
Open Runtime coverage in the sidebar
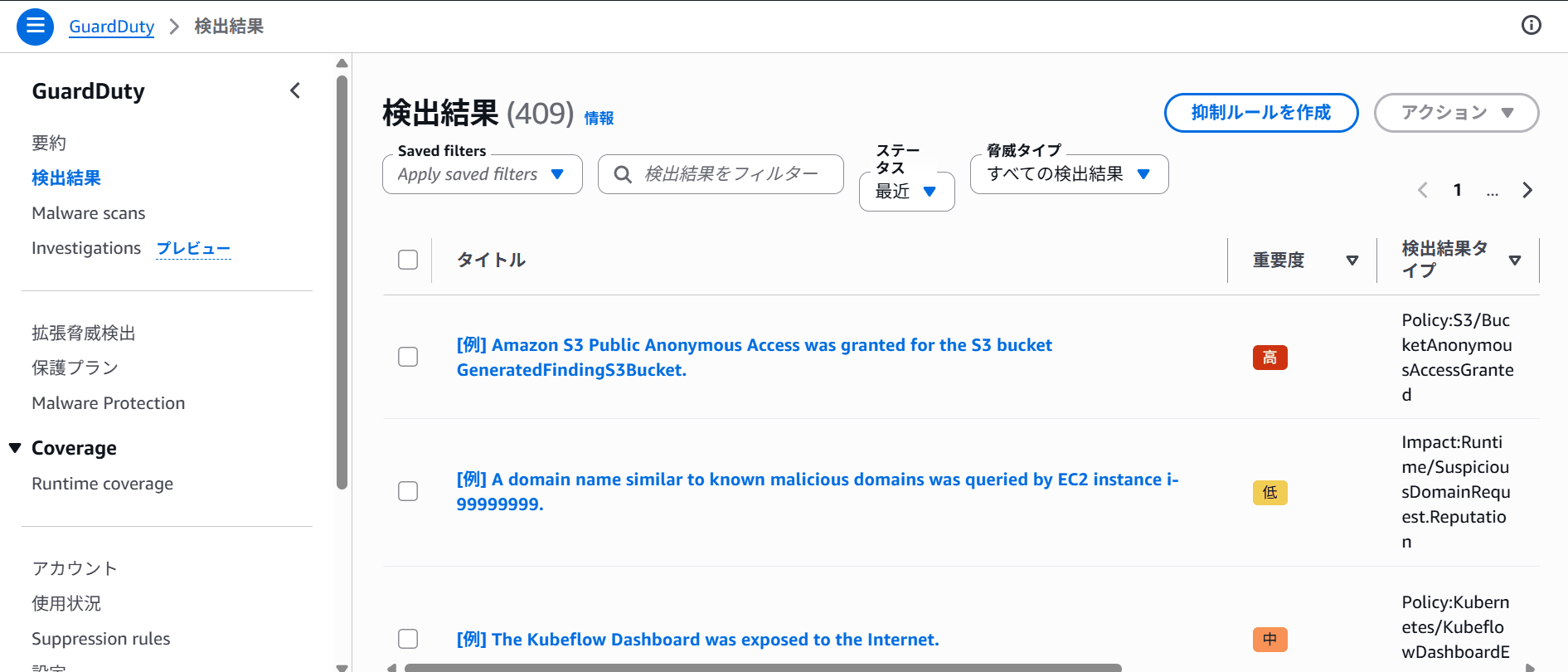[103, 484]
